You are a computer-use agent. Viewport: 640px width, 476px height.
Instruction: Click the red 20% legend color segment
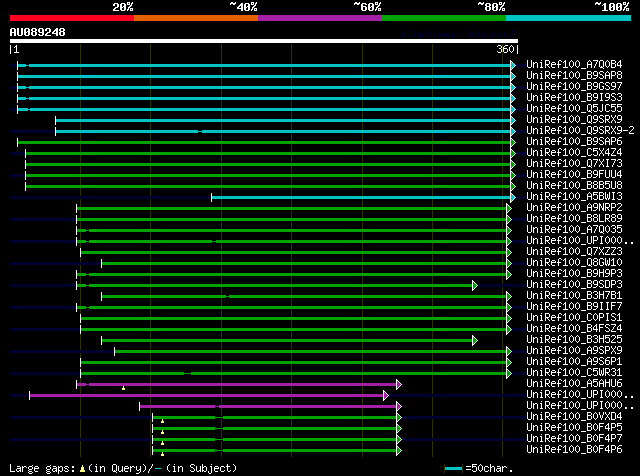pos(72,18)
